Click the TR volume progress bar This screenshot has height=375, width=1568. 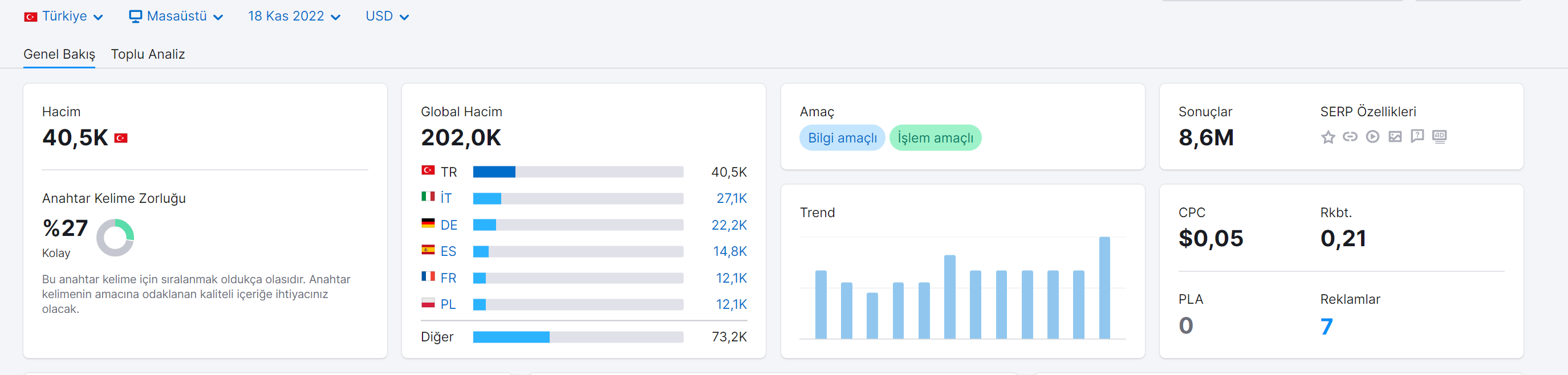click(578, 172)
